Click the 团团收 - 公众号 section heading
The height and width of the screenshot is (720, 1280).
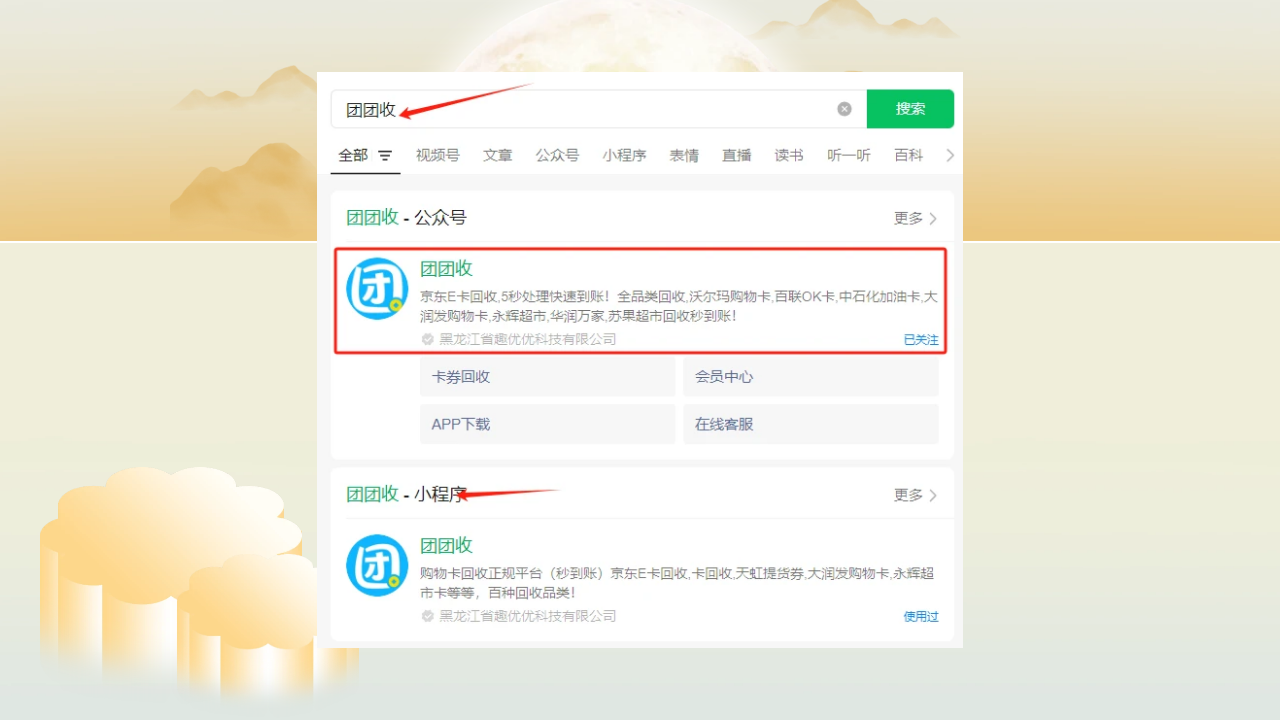(x=406, y=218)
